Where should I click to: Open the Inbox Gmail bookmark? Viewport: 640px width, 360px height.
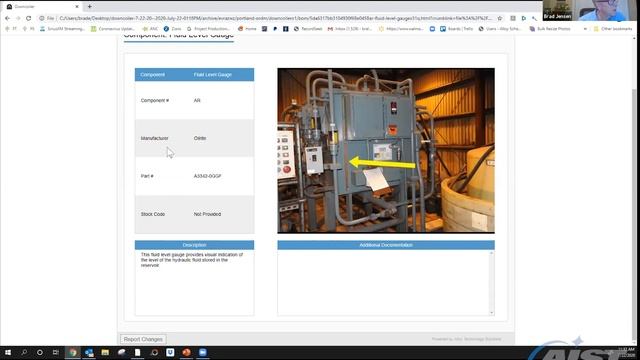349,29
